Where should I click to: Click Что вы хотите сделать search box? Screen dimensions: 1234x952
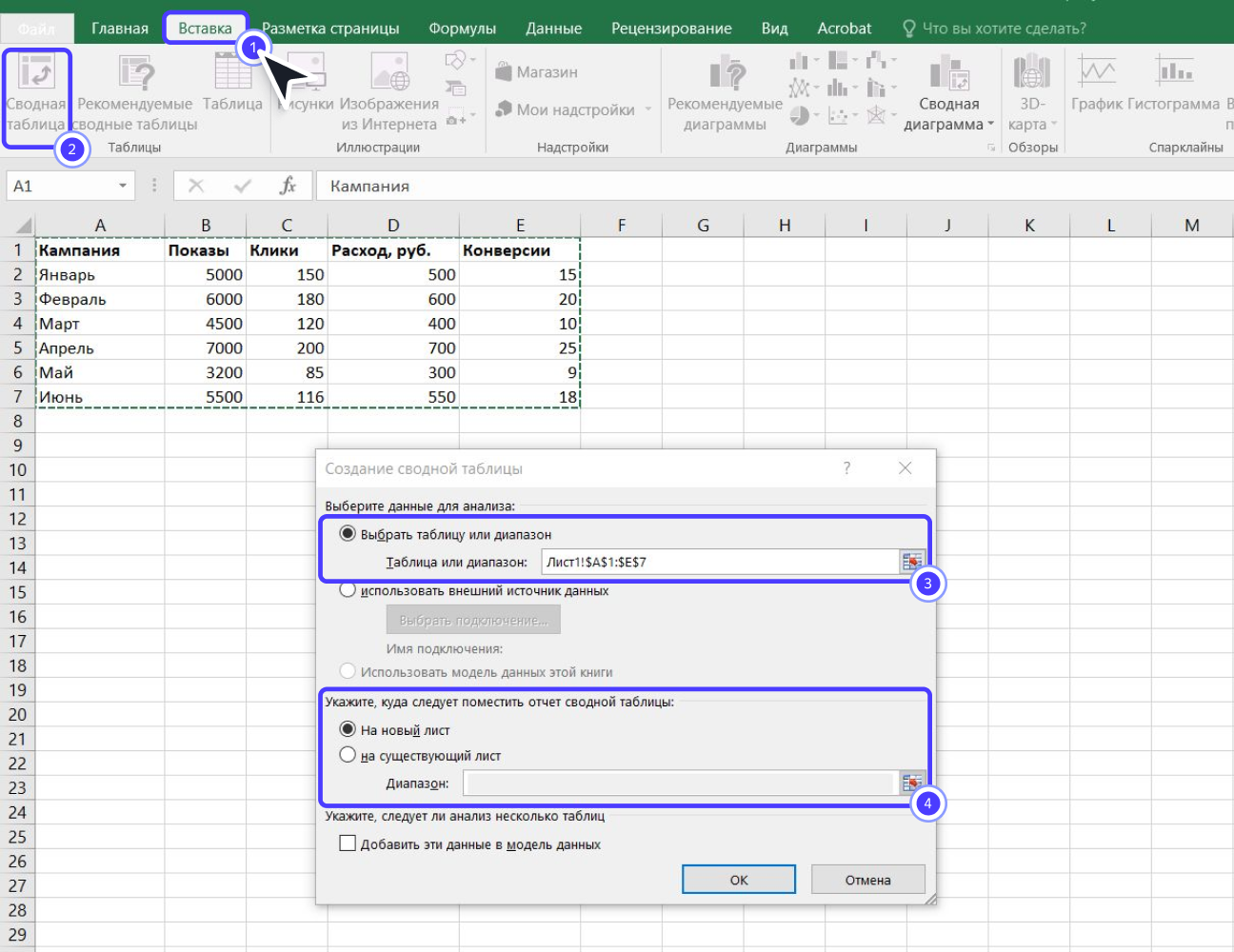pos(994,29)
